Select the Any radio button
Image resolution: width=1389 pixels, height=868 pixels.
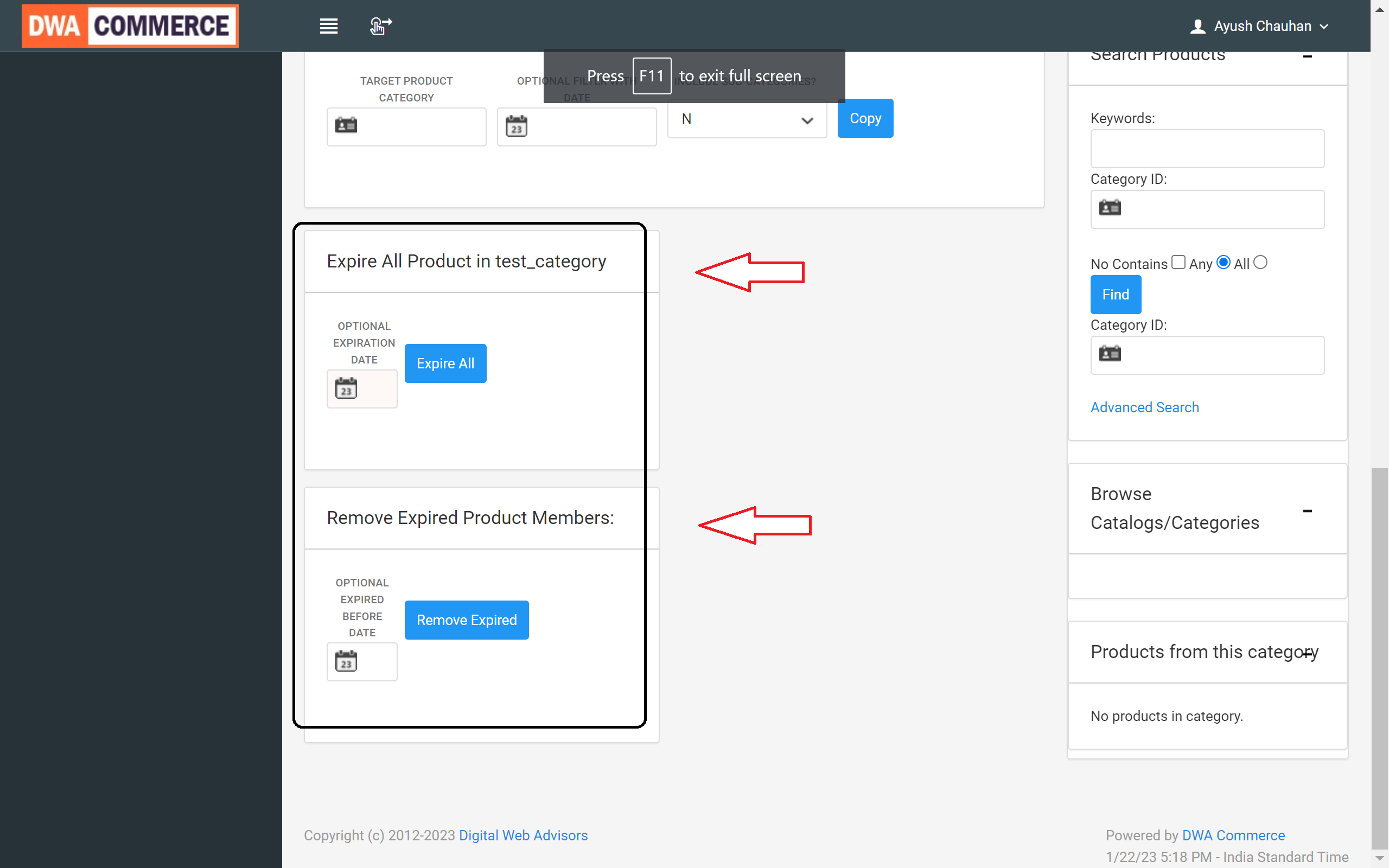[x=1223, y=263]
